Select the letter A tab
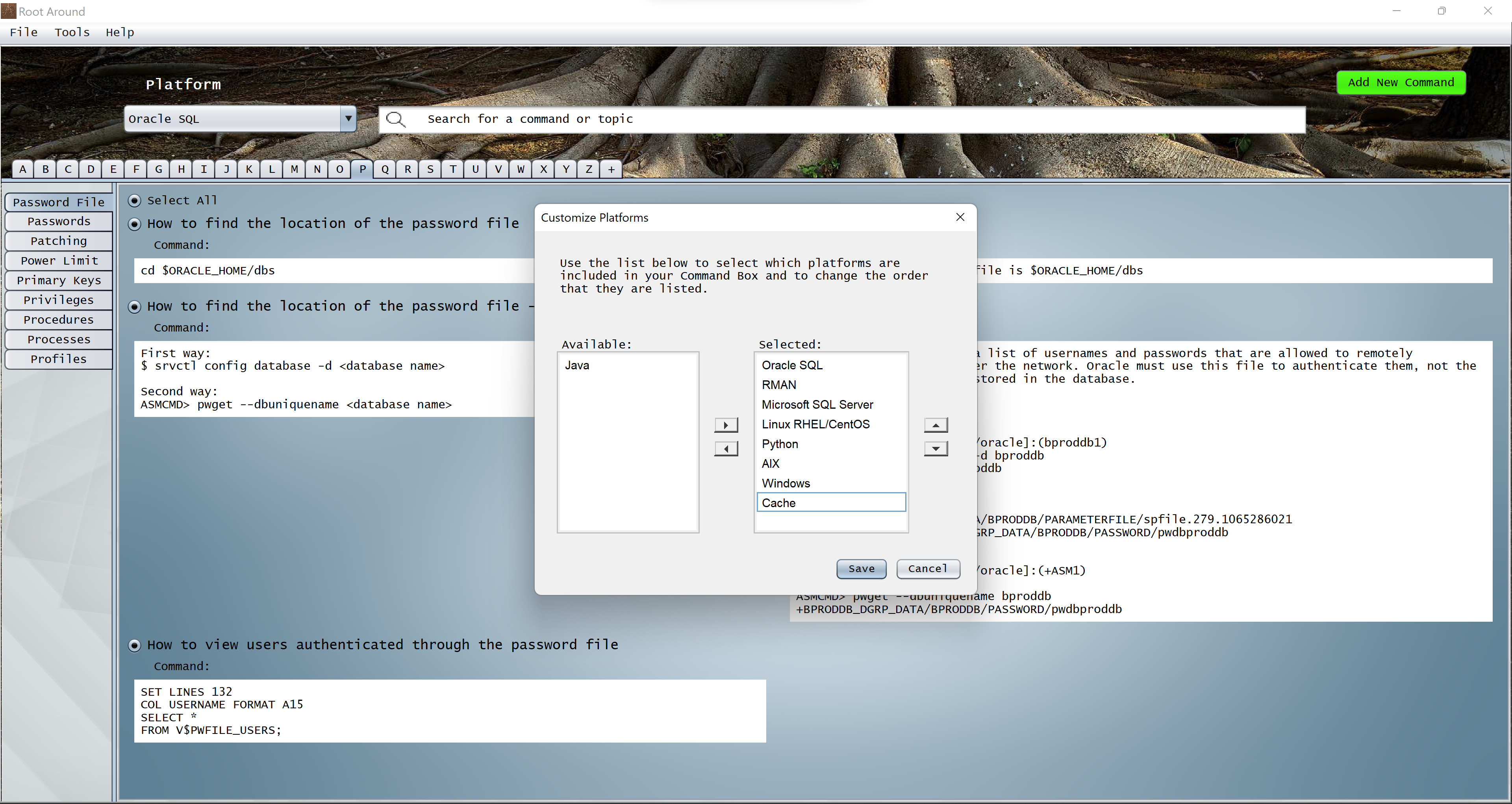 click(23, 170)
